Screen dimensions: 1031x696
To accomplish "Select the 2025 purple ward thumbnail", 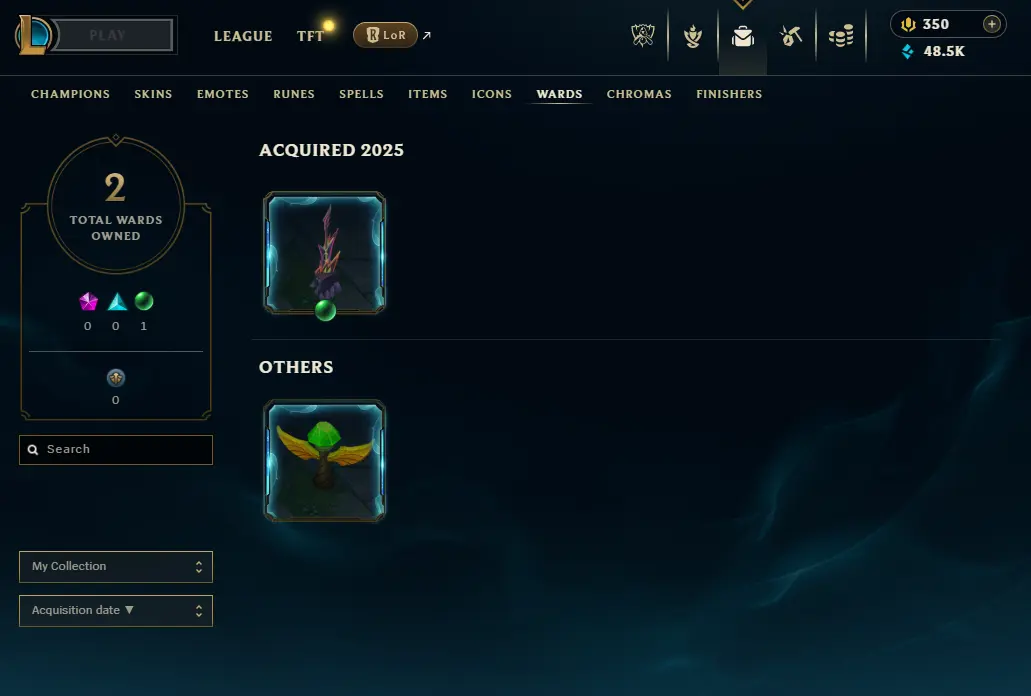I will pyautogui.click(x=325, y=252).
